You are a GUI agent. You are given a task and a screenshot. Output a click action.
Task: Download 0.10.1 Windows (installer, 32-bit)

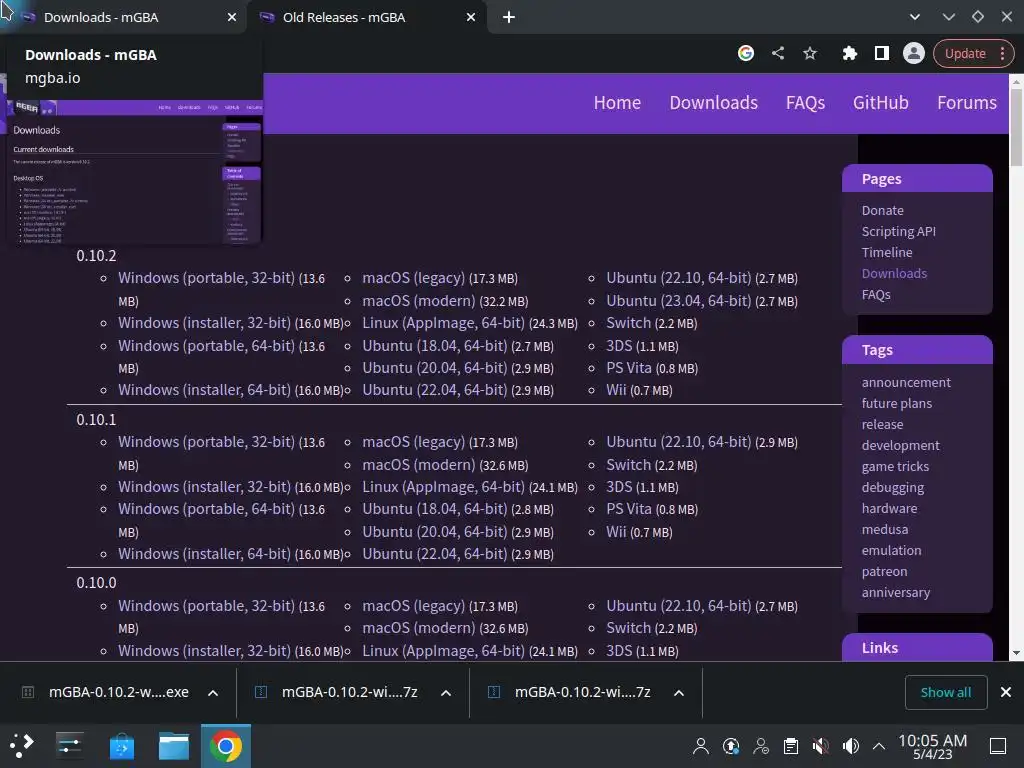click(204, 487)
